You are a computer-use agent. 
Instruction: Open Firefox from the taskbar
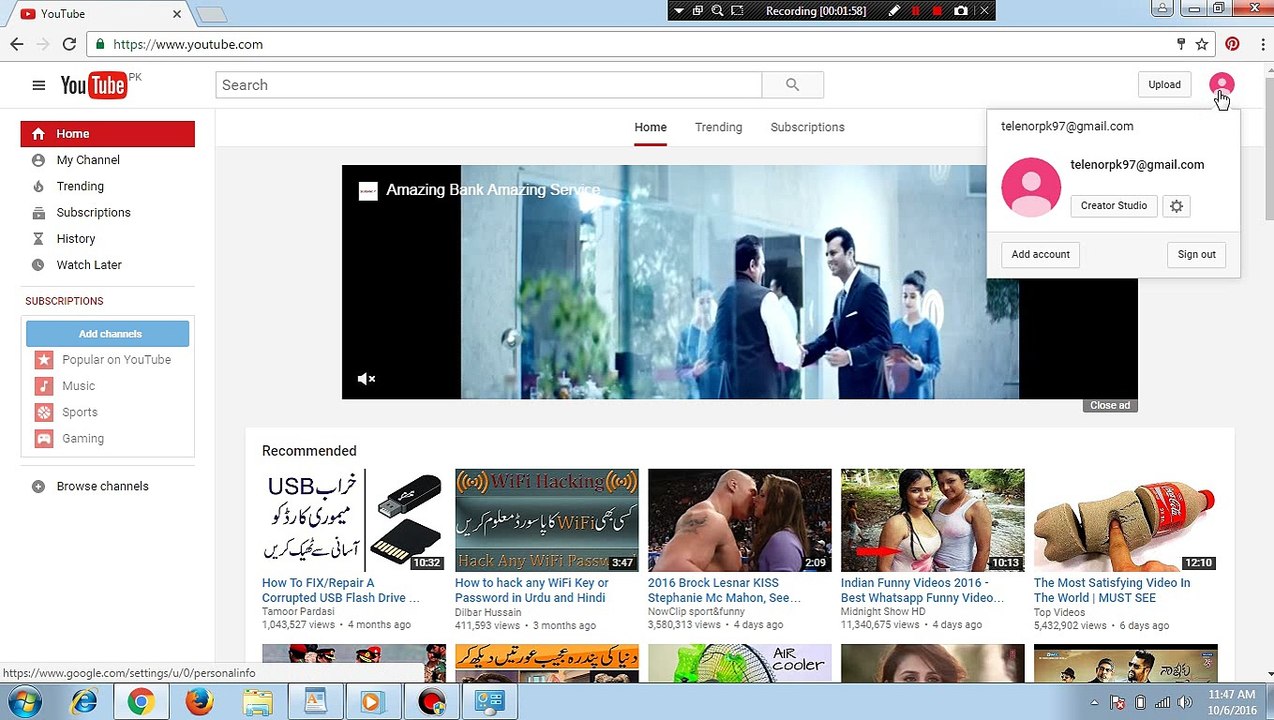(x=198, y=702)
